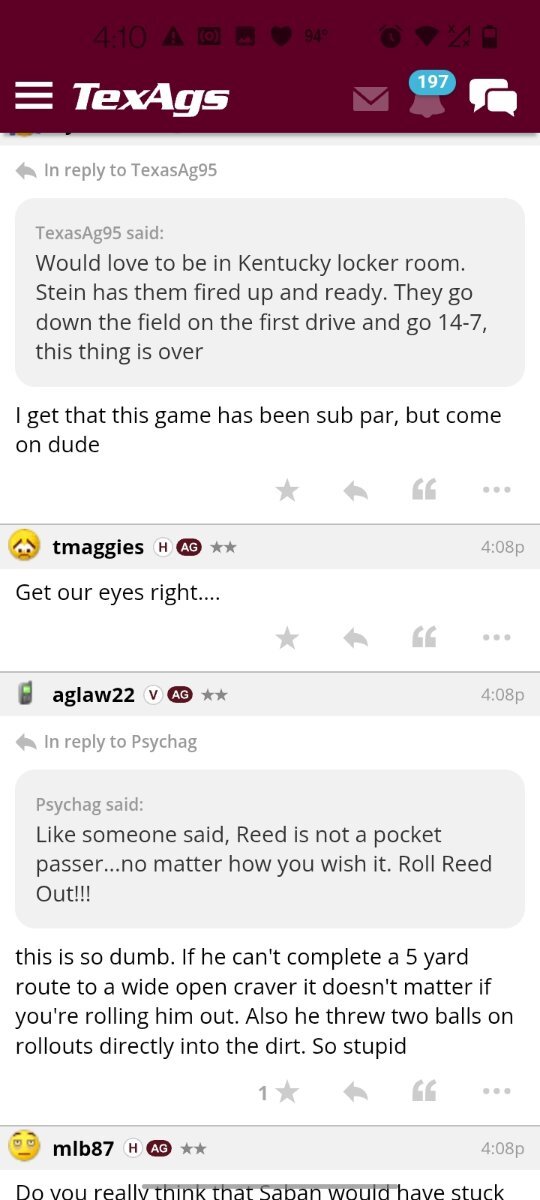
Task: Quote tmaggies' post
Action: [x=424, y=637]
